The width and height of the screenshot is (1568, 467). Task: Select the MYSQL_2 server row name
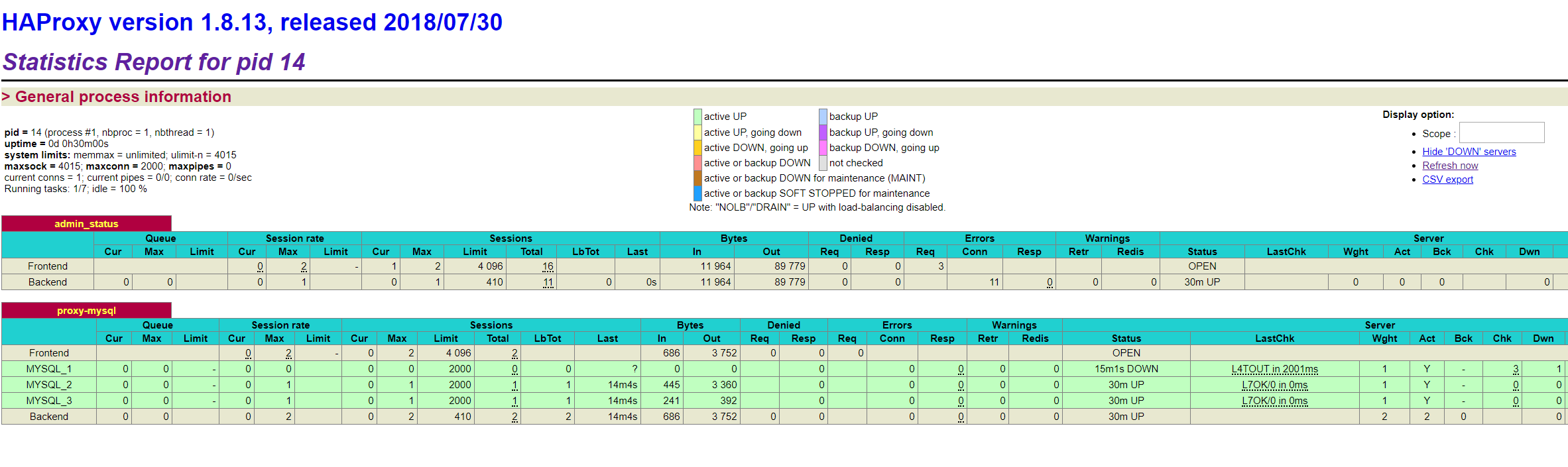49,385
